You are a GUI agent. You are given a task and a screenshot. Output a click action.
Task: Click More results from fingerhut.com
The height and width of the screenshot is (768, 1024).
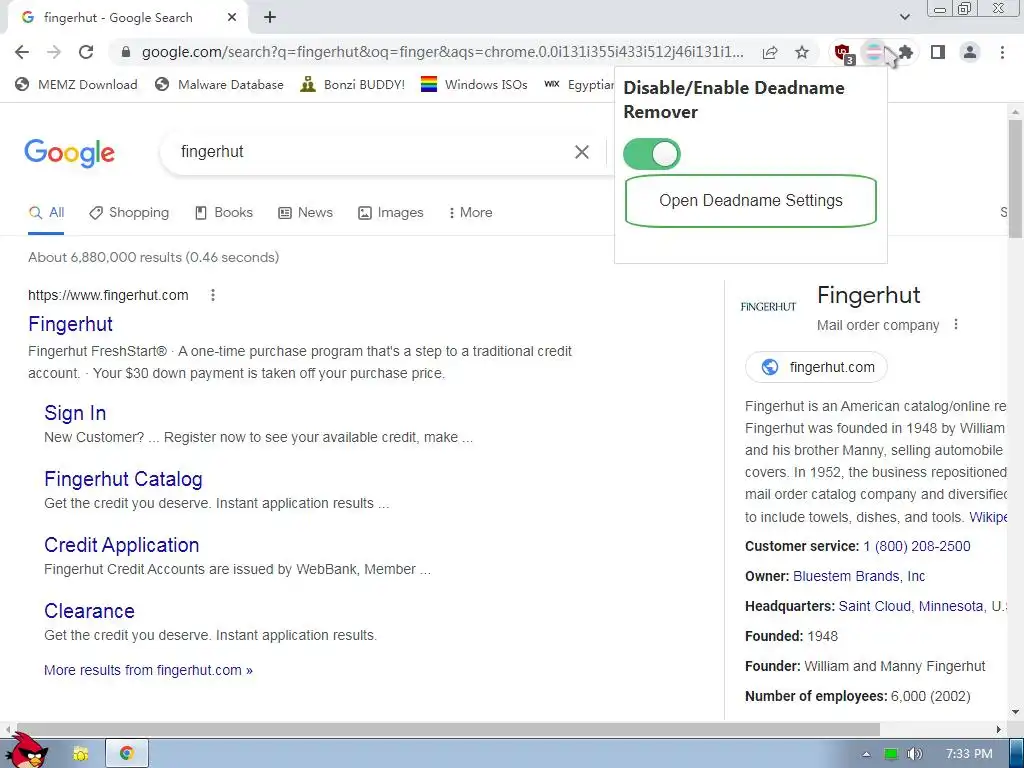[148, 670]
